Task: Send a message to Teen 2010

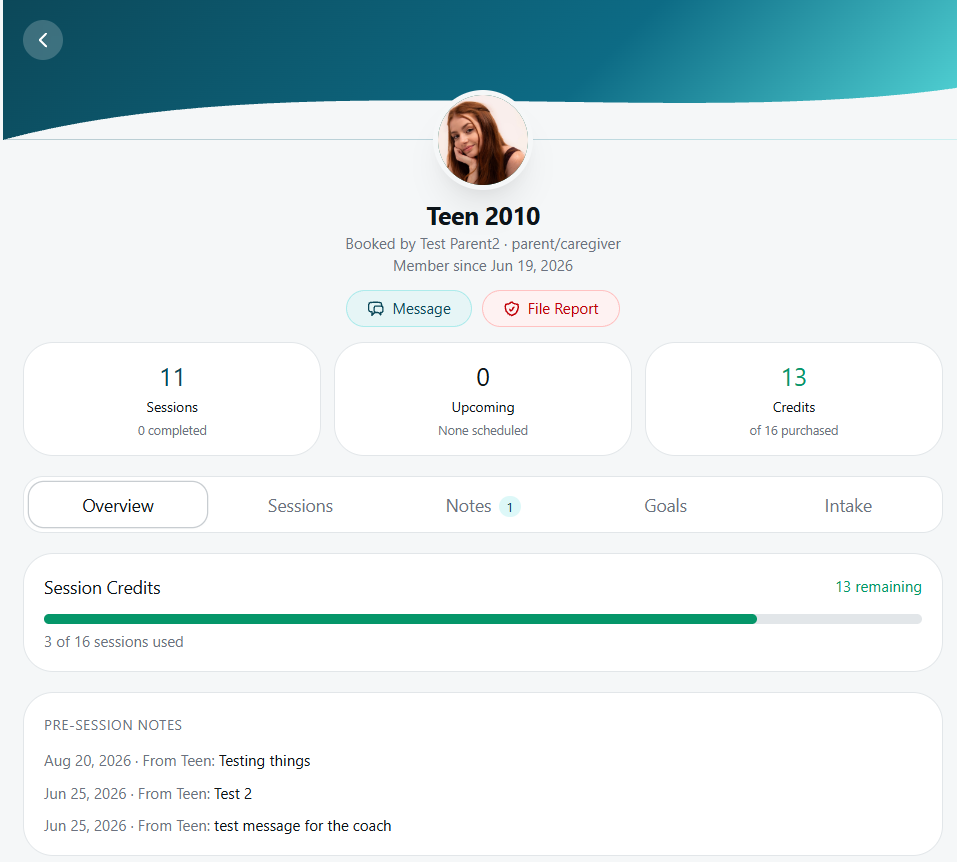Action: point(409,309)
